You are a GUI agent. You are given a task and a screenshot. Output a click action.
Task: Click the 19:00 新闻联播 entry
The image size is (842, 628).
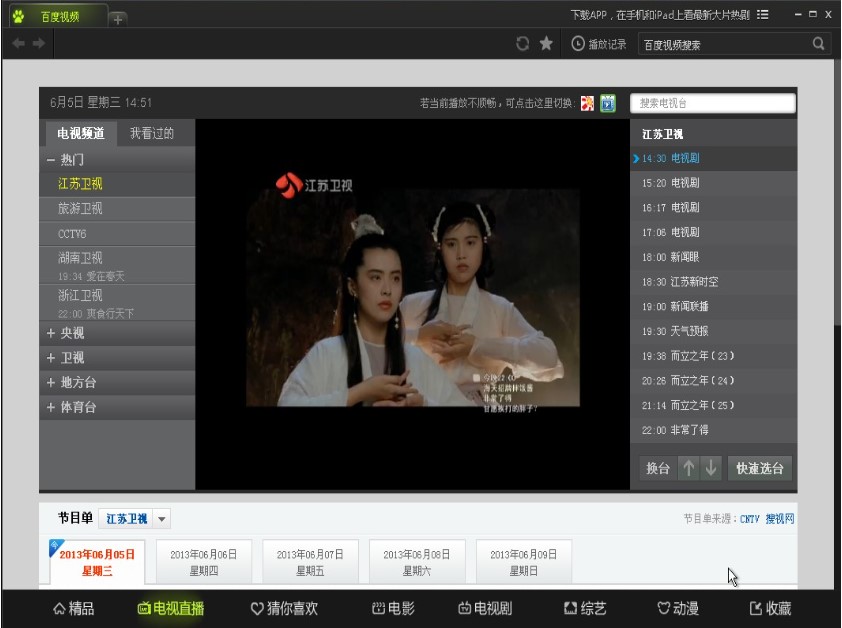click(x=713, y=307)
